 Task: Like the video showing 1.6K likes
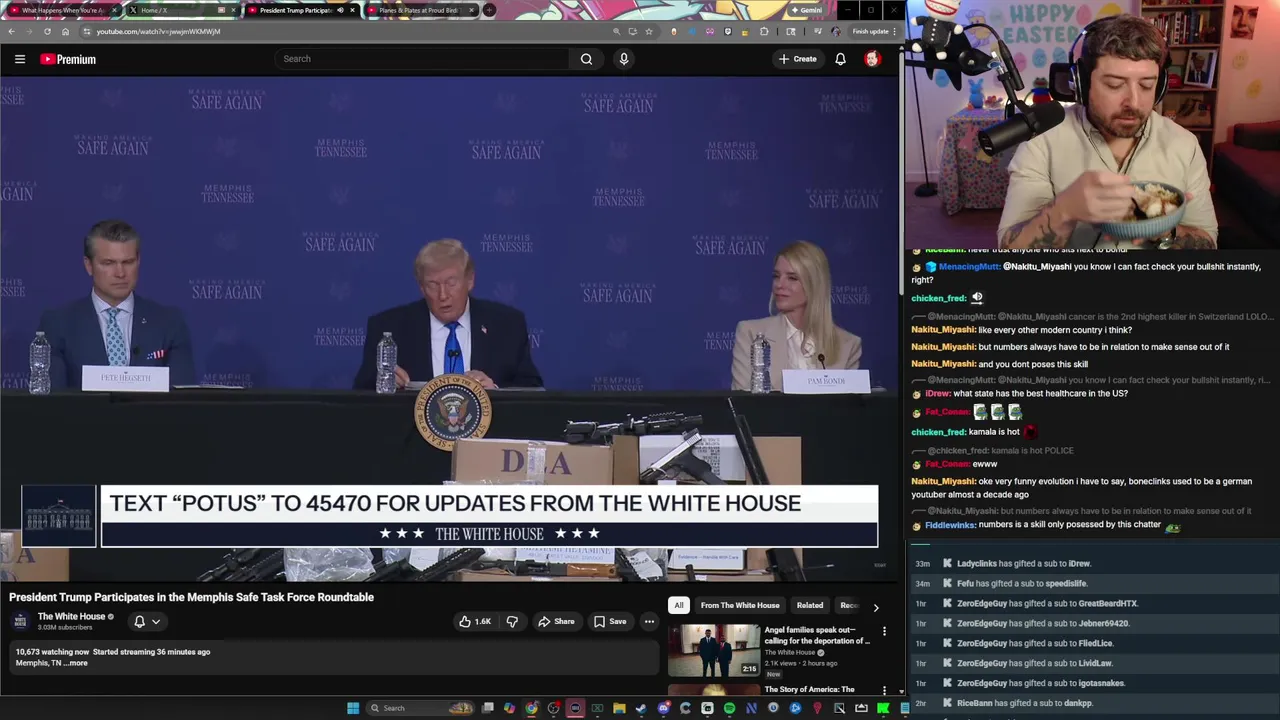pos(475,621)
